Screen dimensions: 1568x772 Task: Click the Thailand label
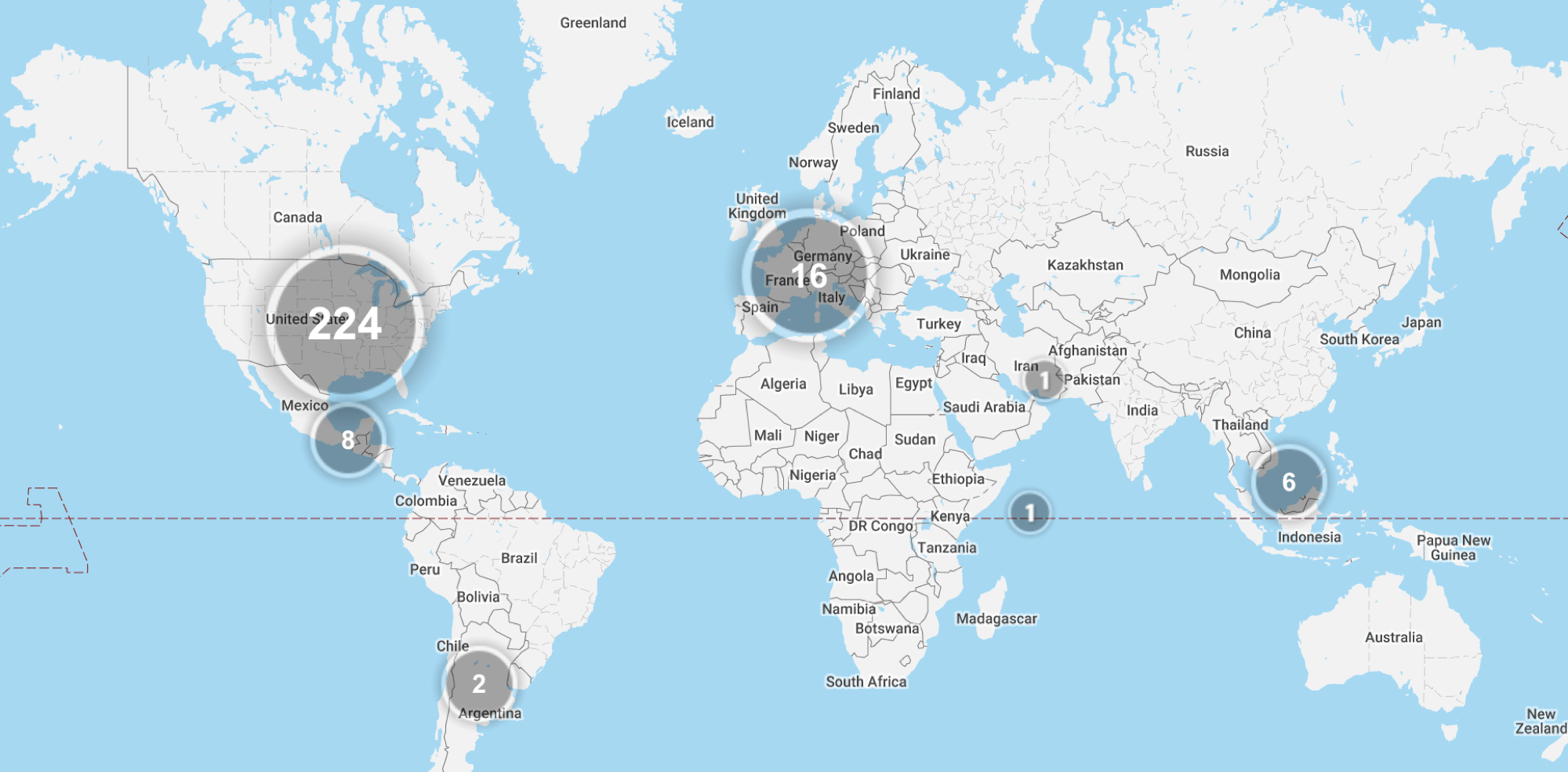point(1240,425)
